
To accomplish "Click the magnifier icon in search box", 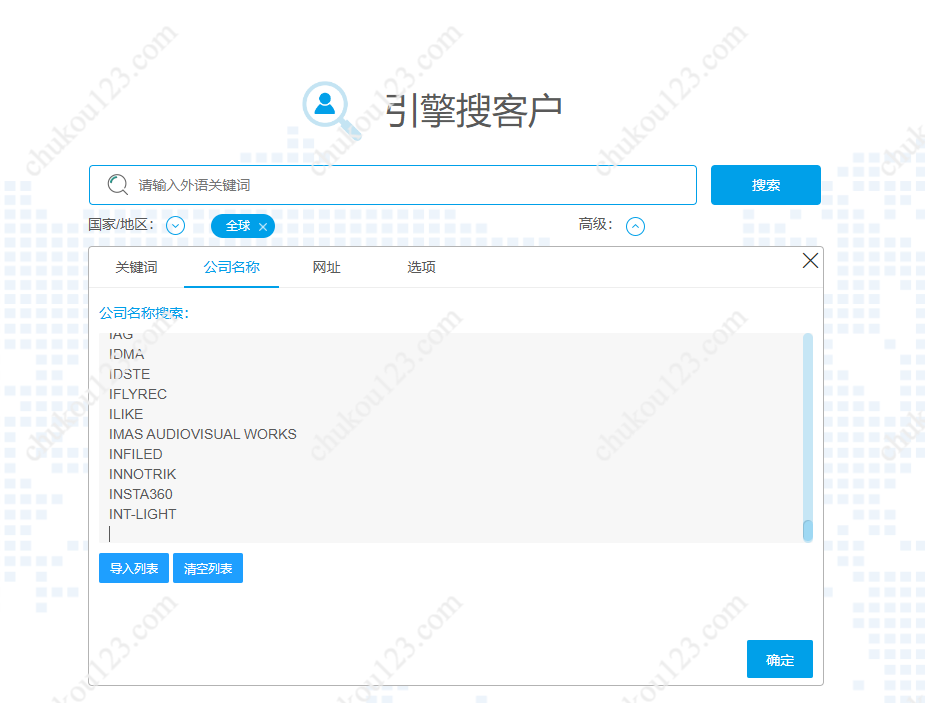I will click(x=117, y=185).
